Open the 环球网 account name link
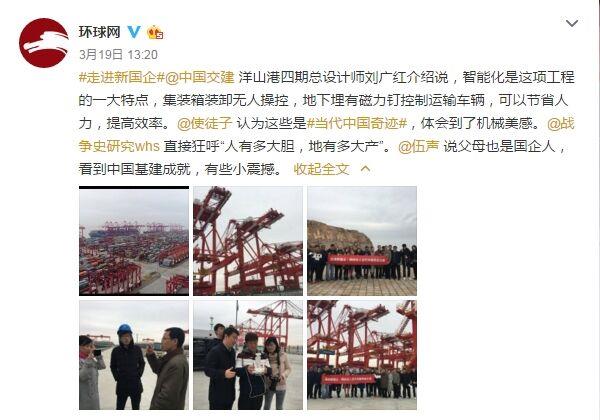Viewport: 600px width, 420px height. [x=100, y=32]
